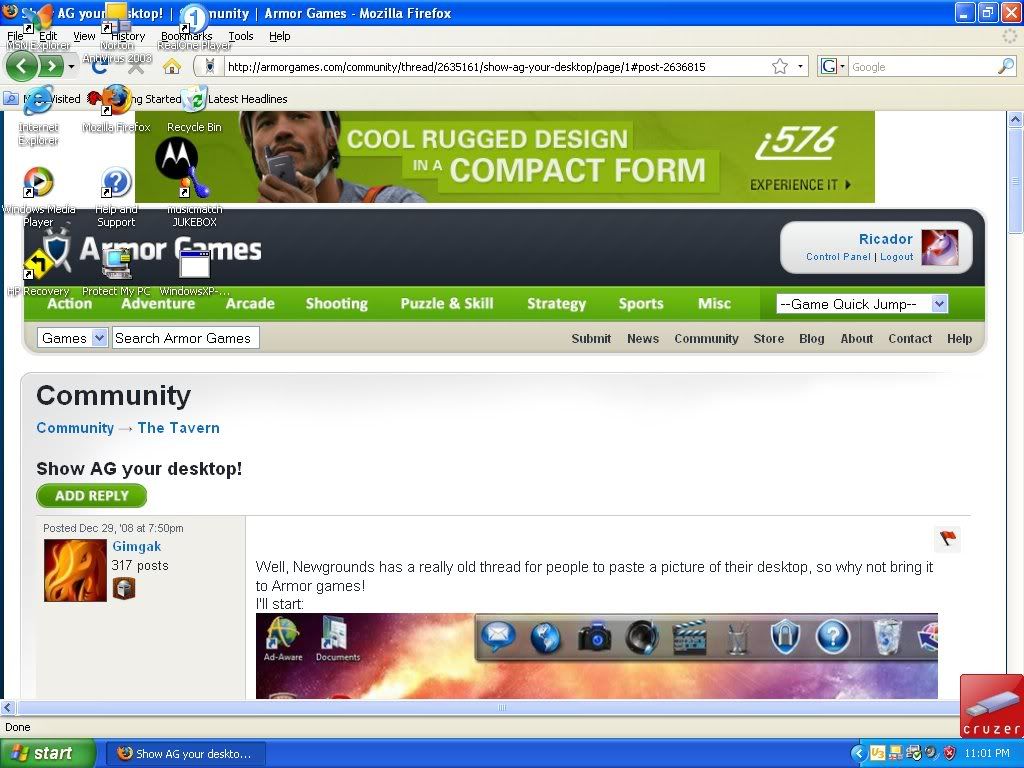The height and width of the screenshot is (768, 1024).
Task: Click the Search Armor Games input field
Action: pos(185,338)
